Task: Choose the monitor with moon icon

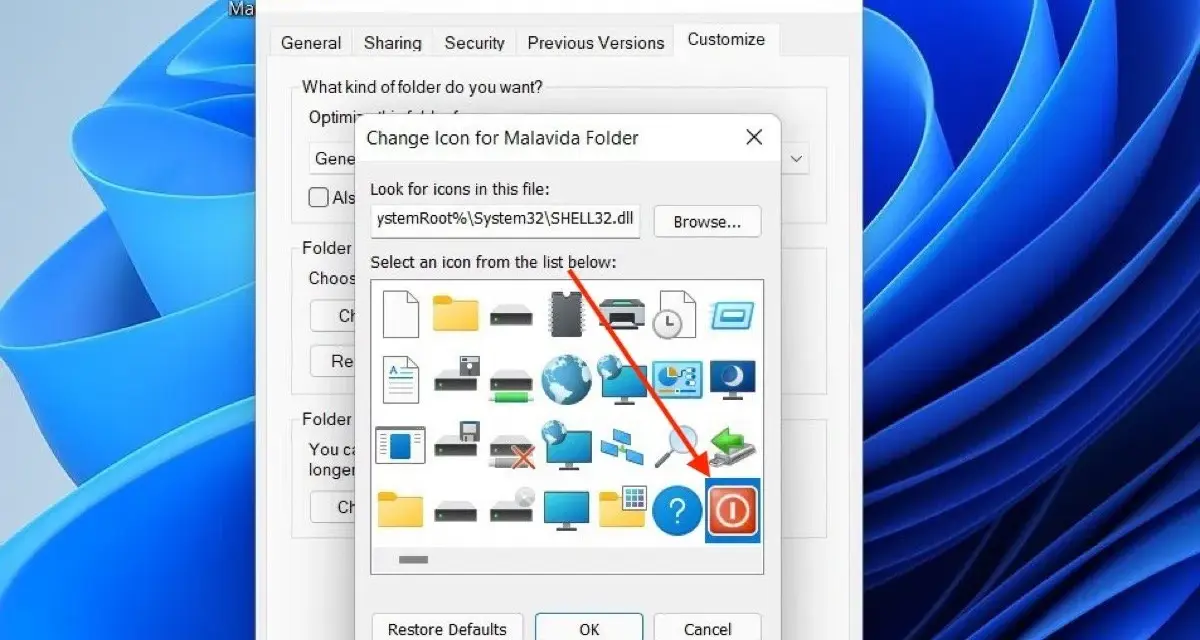Action: [732, 380]
